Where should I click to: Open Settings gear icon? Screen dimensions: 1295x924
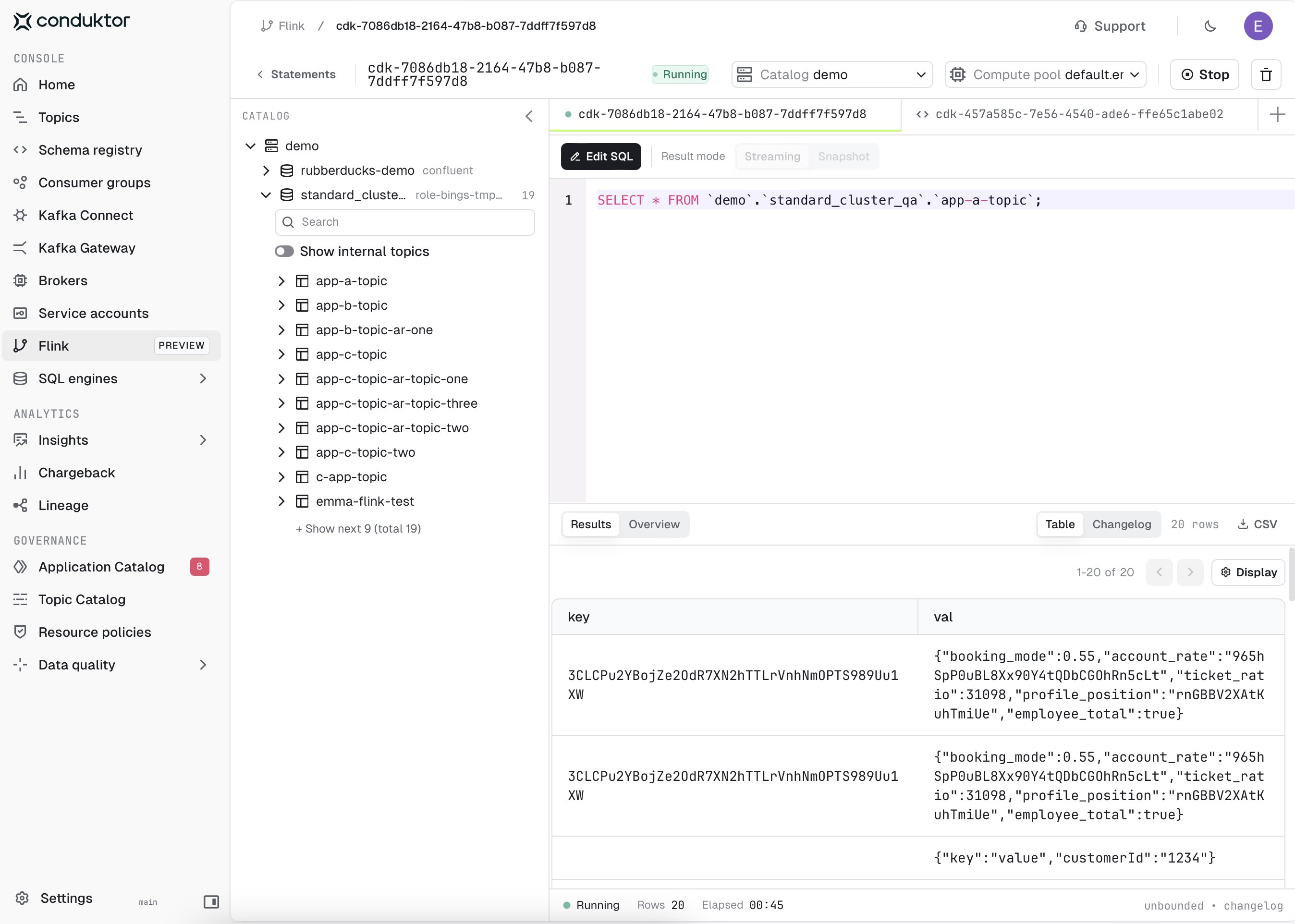click(22, 899)
